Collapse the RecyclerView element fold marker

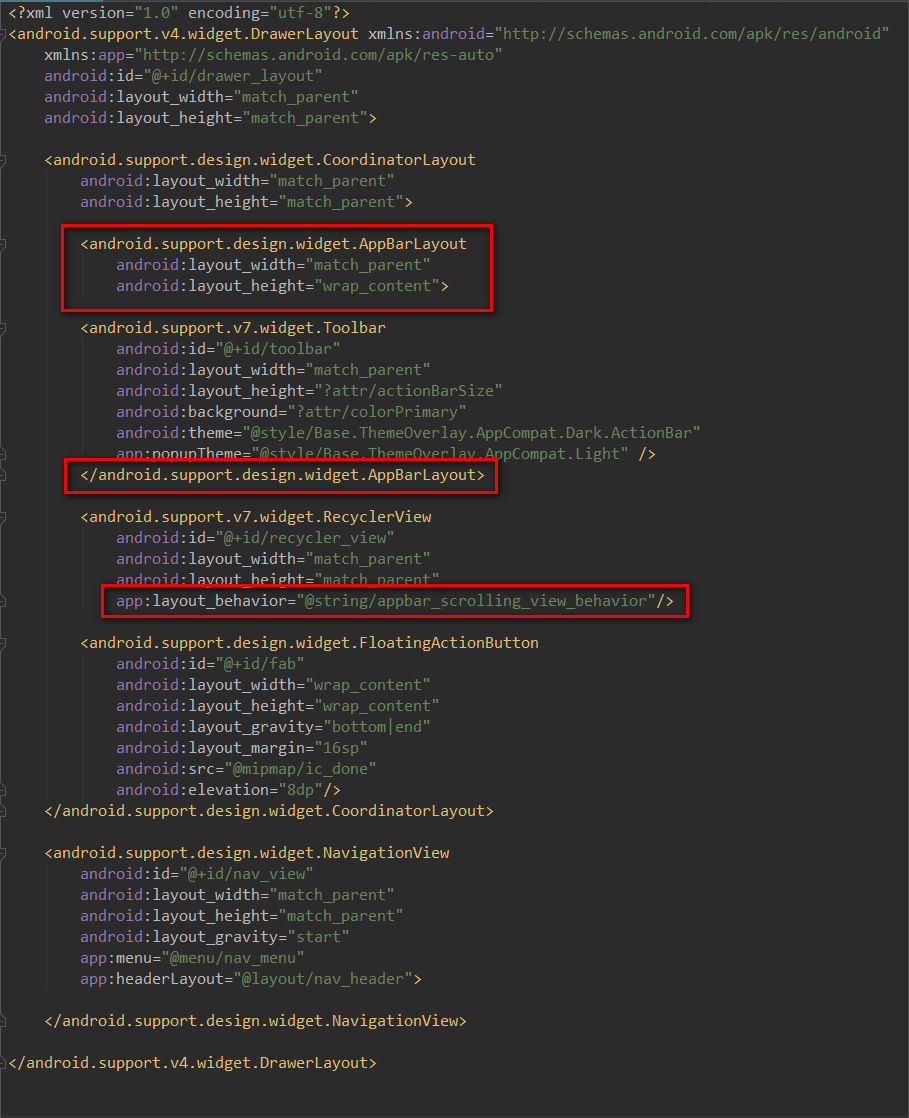click(3, 518)
